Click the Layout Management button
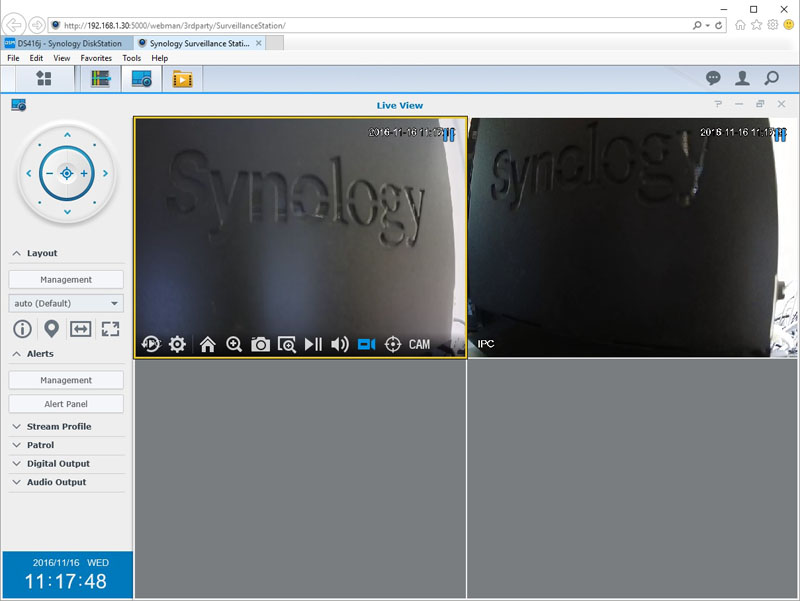 66,280
